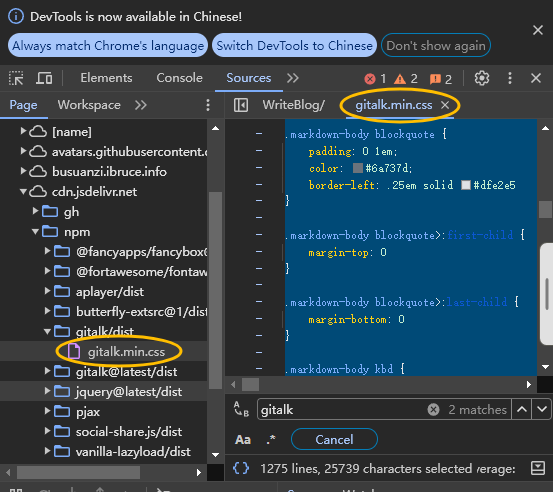Screen dimensions: 553x492
Task: Collapse the gitalk/dist folder
Action: 47,331
